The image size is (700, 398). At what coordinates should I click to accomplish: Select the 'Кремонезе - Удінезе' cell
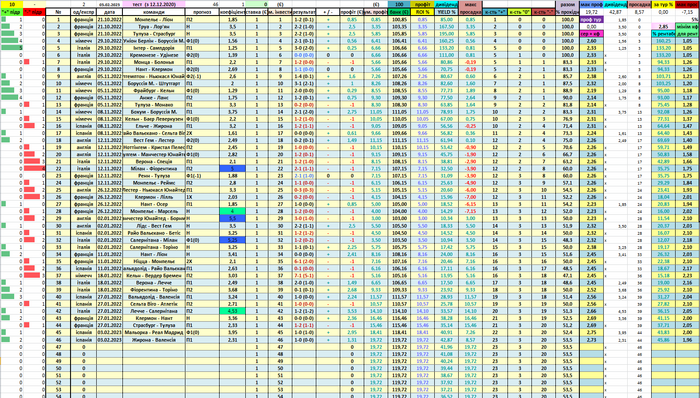pos(154,55)
